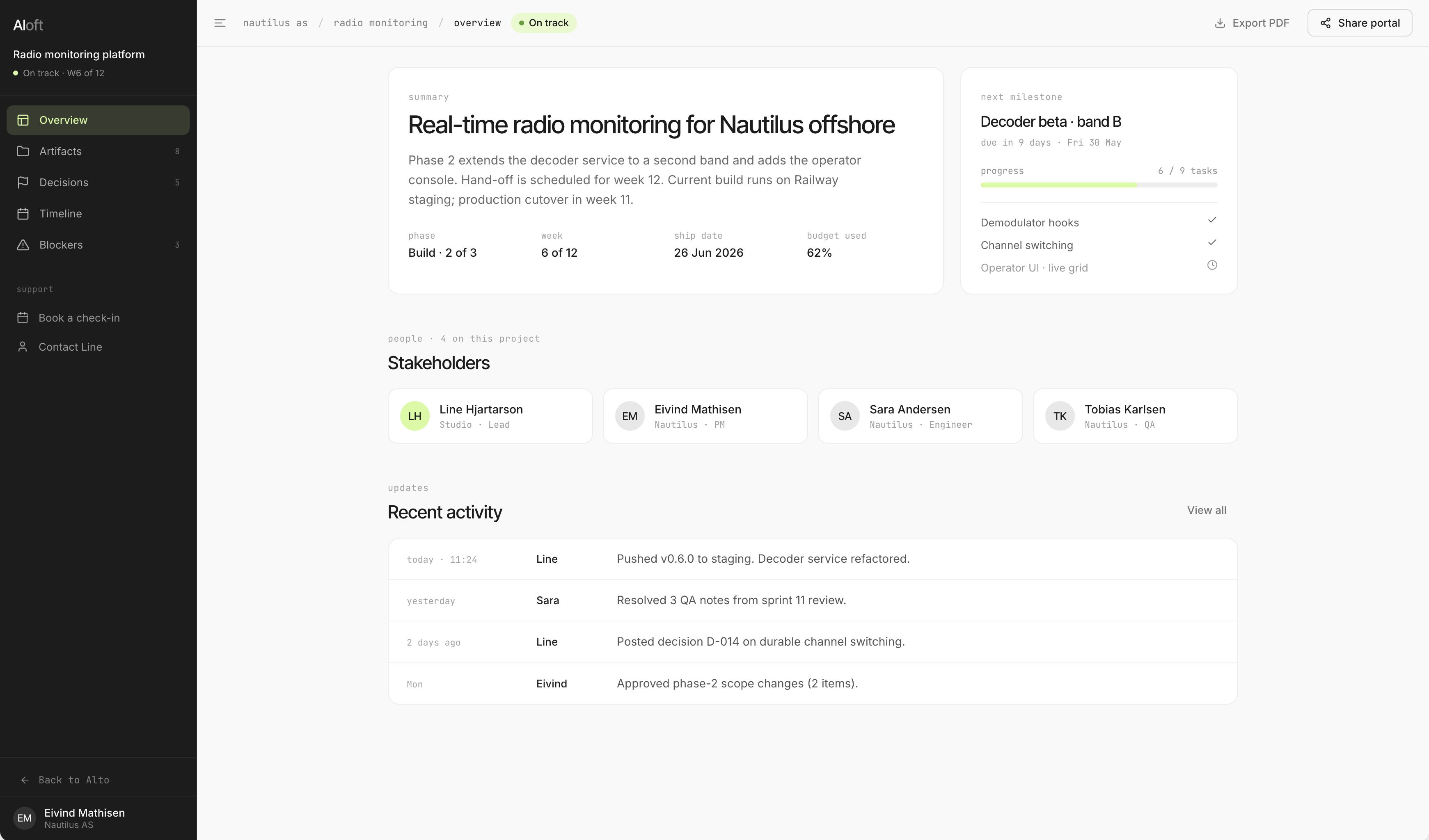This screenshot has height=840, width=1429.
Task: Click the '6 of 12' week value
Action: tap(559, 253)
